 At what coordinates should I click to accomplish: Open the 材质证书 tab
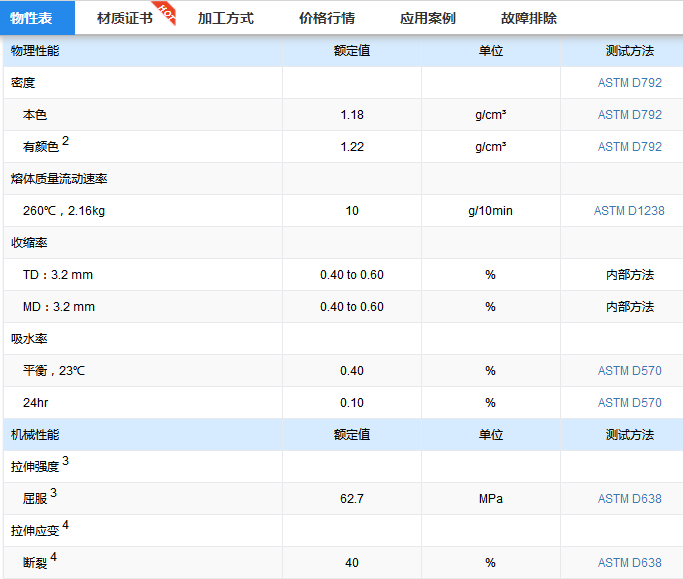coord(124,18)
